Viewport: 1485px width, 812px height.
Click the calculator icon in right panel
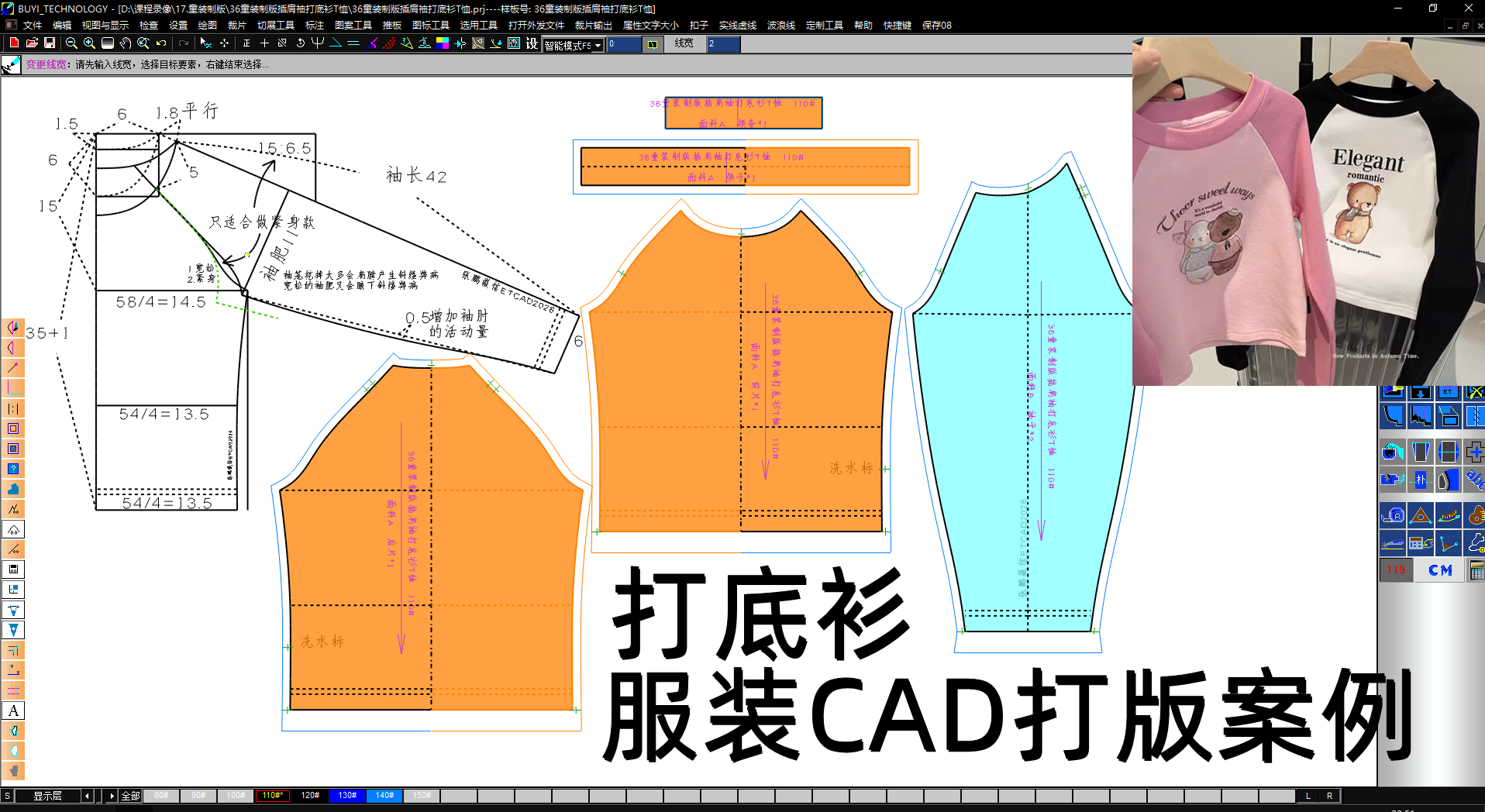1476,571
